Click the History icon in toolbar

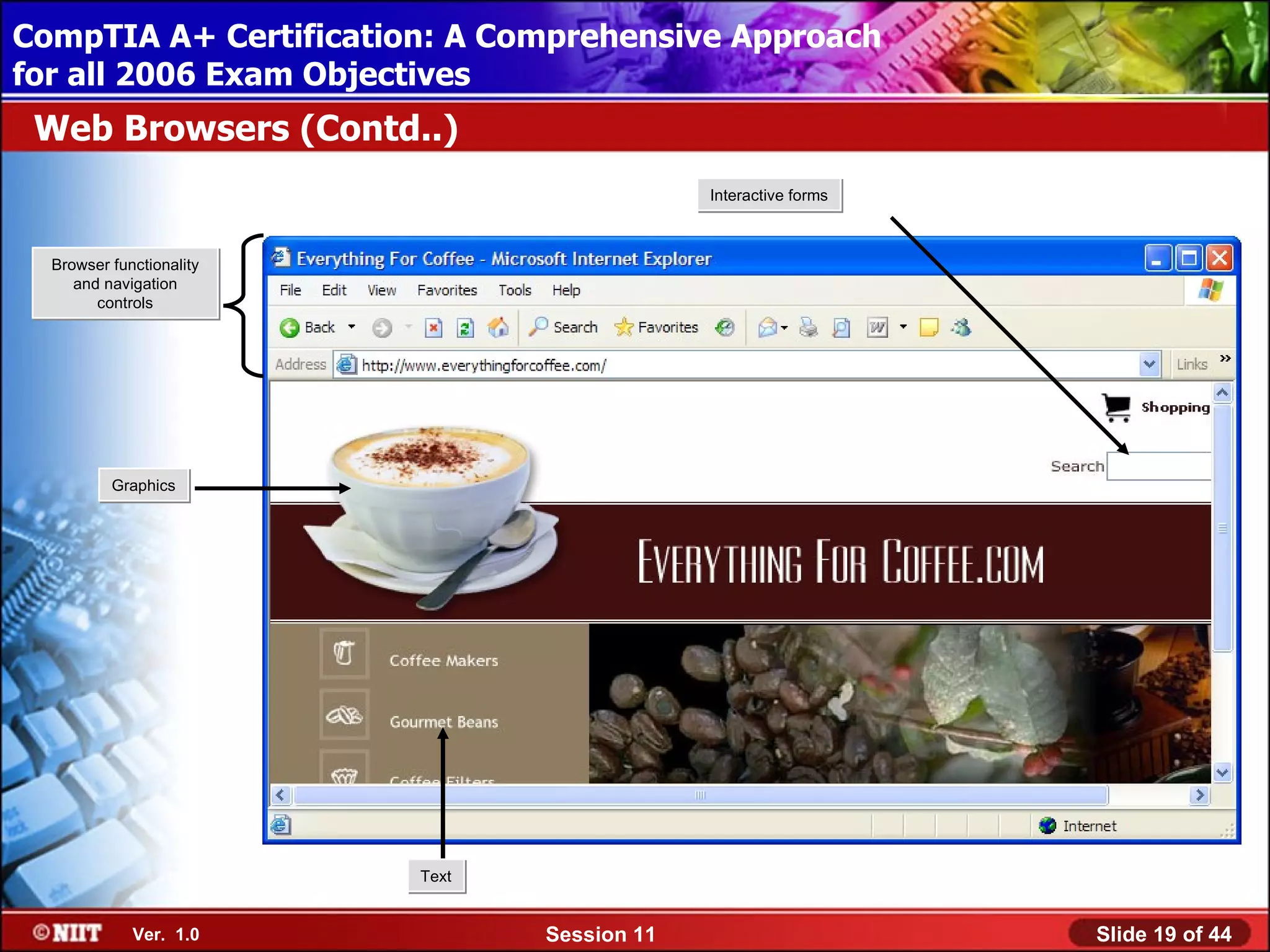(724, 327)
